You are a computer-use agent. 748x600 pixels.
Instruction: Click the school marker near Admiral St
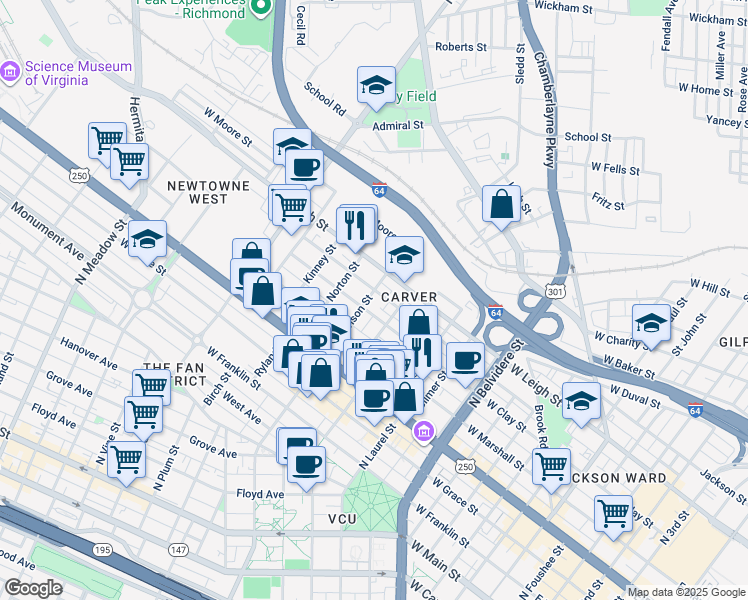click(376, 86)
